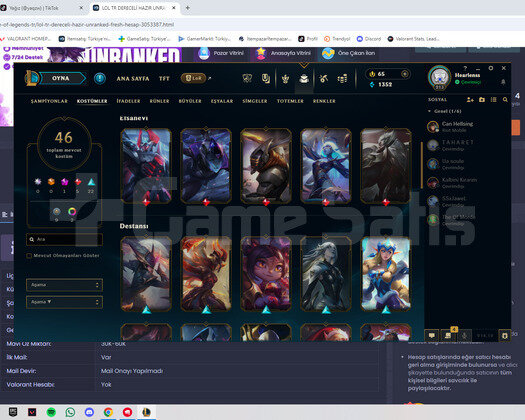Open the League of Legends taskbar icon
This screenshot has width=525, height=420.
point(146,412)
